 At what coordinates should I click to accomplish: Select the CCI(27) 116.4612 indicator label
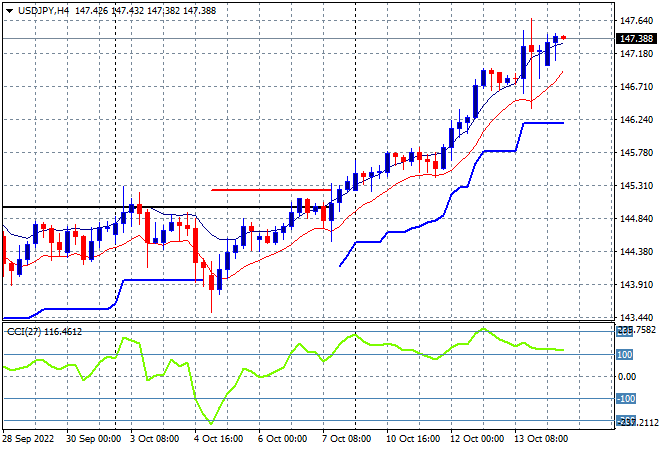click(45, 332)
